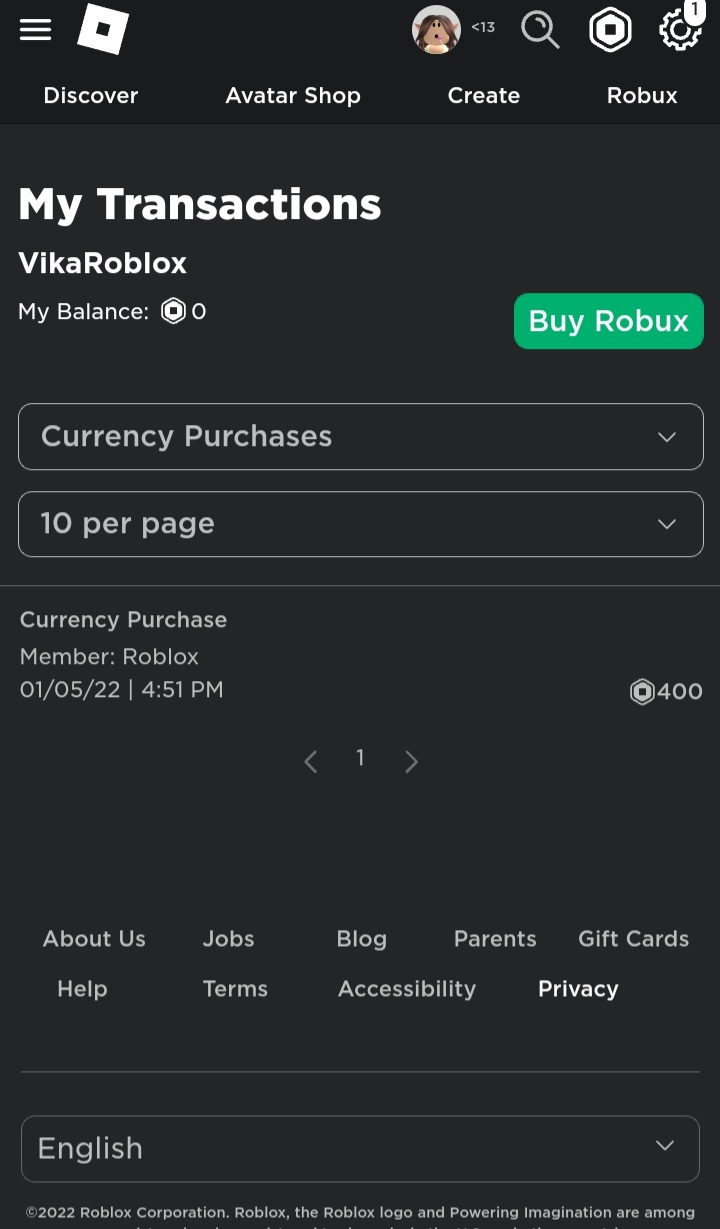Open the Robux icon in header

pyautogui.click(x=610, y=30)
